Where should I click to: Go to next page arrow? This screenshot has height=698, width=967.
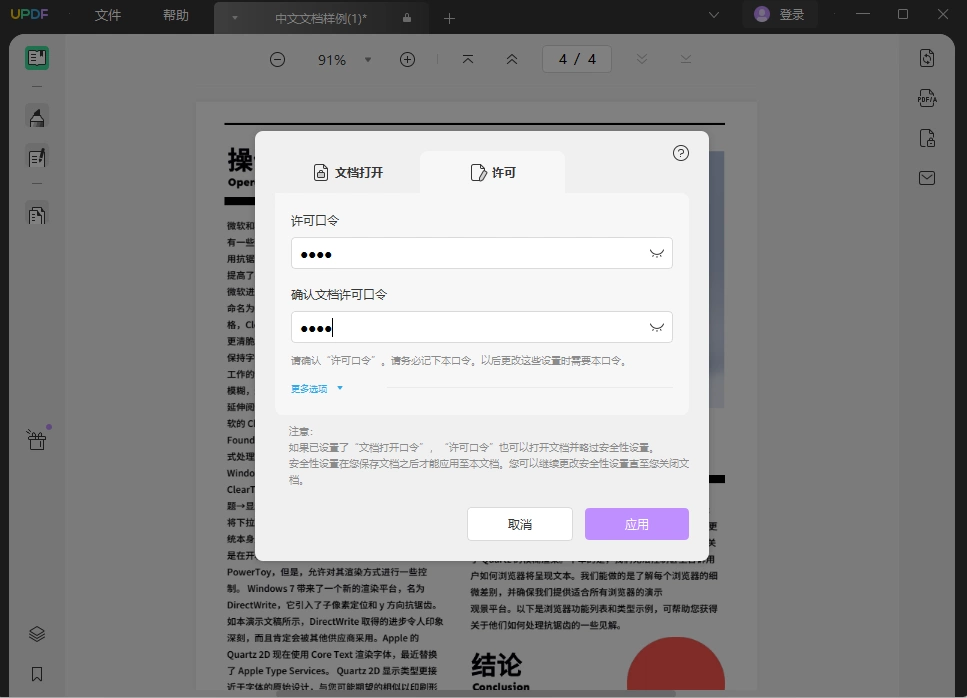point(642,59)
